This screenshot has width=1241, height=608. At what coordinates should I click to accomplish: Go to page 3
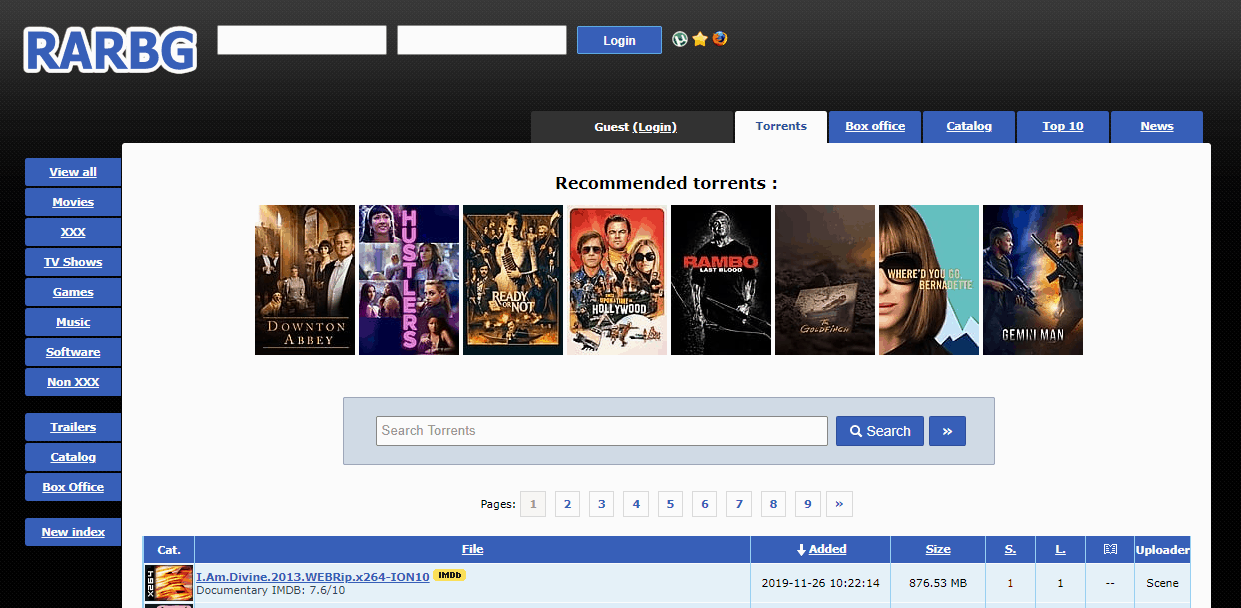601,504
